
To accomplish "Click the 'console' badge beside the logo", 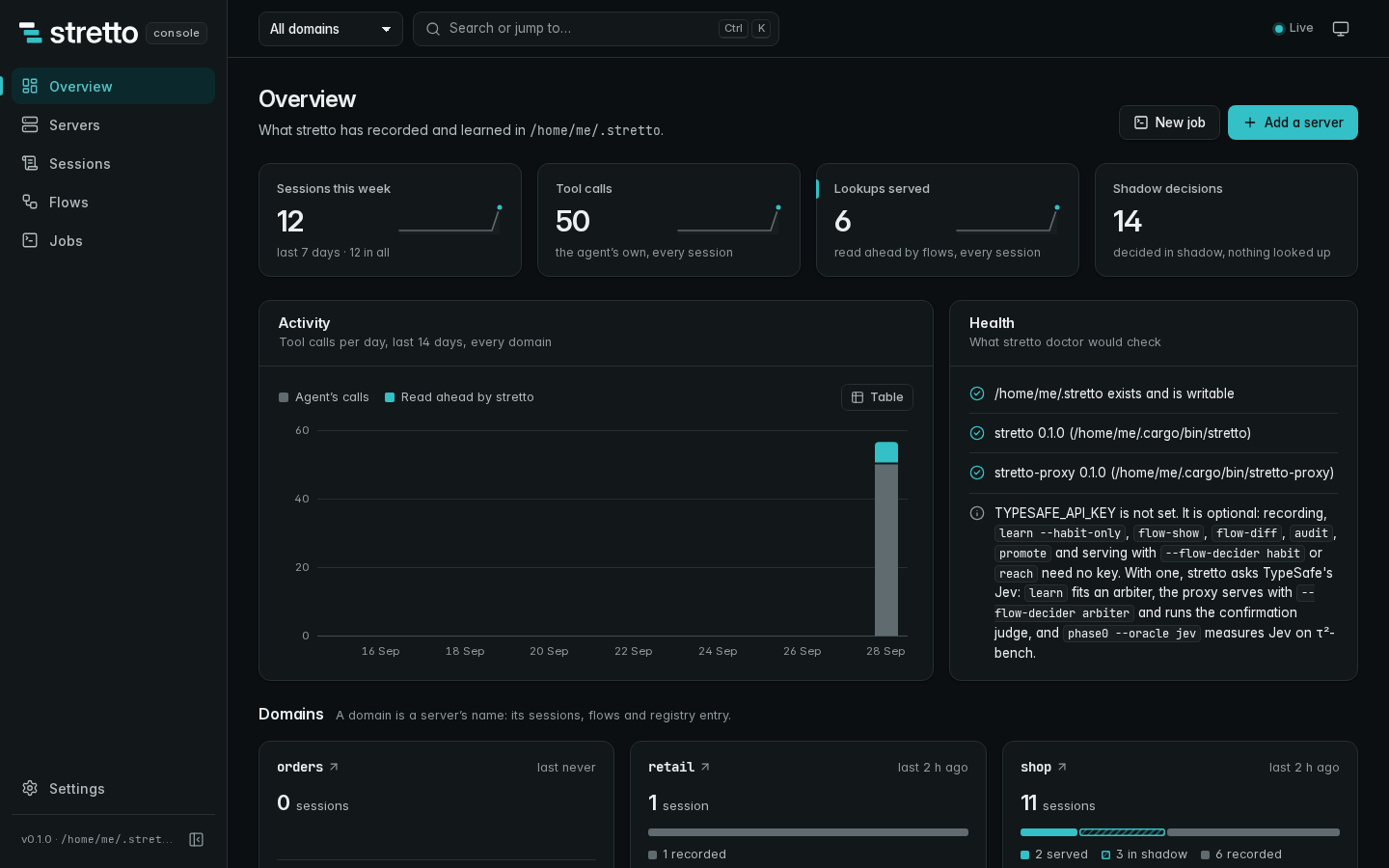I will 177,33.
